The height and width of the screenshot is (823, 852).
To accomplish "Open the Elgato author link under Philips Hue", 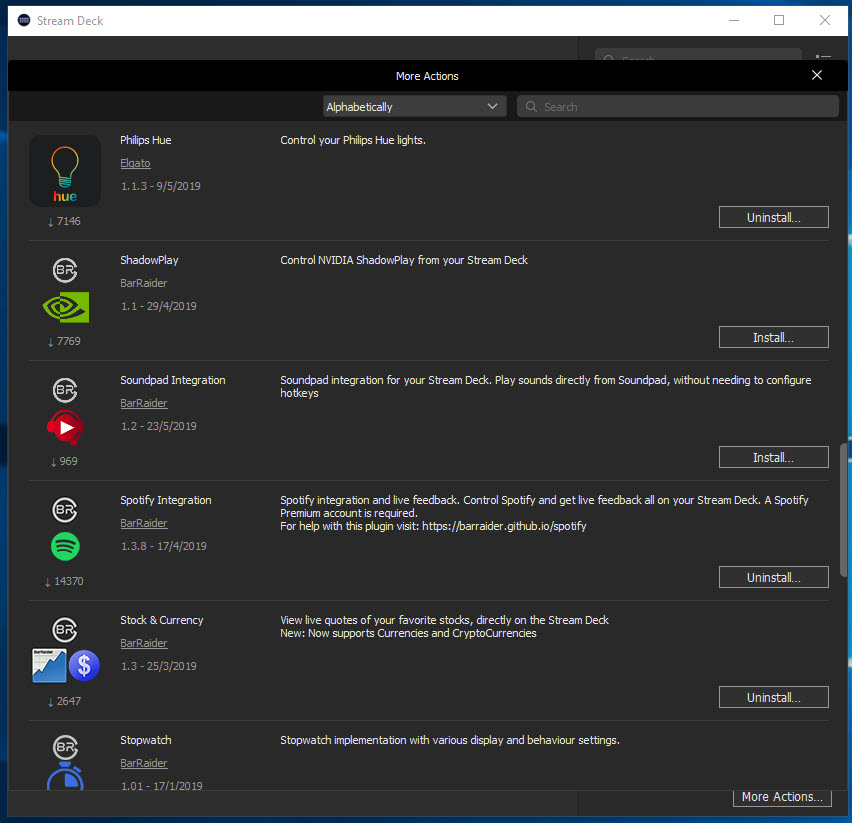I will pos(135,163).
